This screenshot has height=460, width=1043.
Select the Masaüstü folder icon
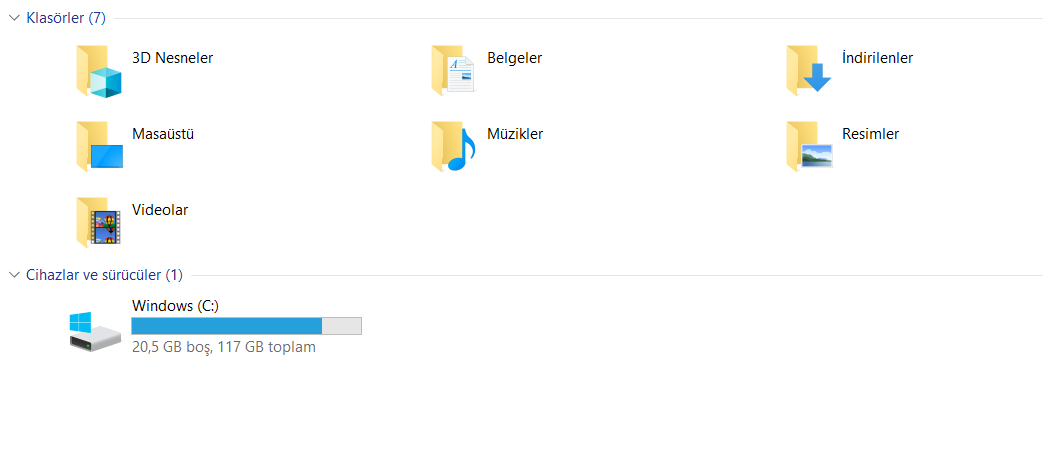point(99,146)
